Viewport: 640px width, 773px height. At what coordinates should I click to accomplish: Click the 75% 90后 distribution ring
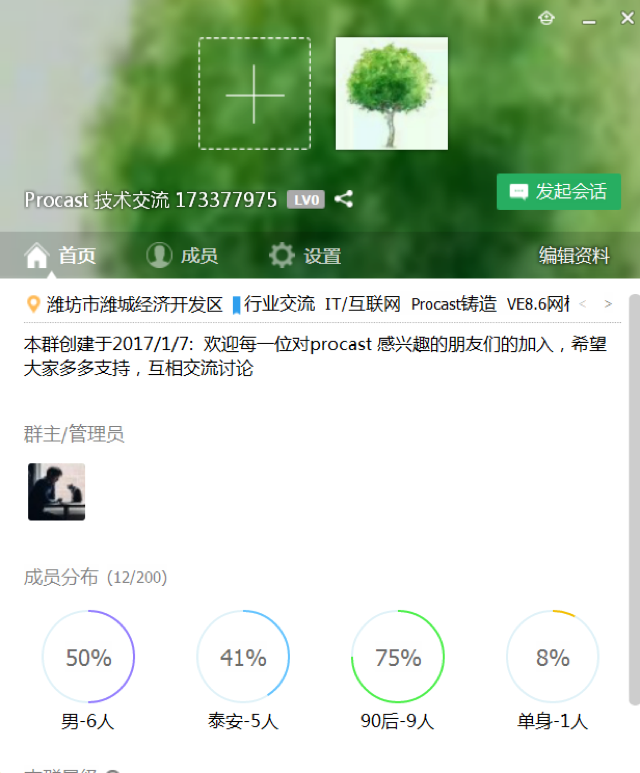tap(398, 657)
